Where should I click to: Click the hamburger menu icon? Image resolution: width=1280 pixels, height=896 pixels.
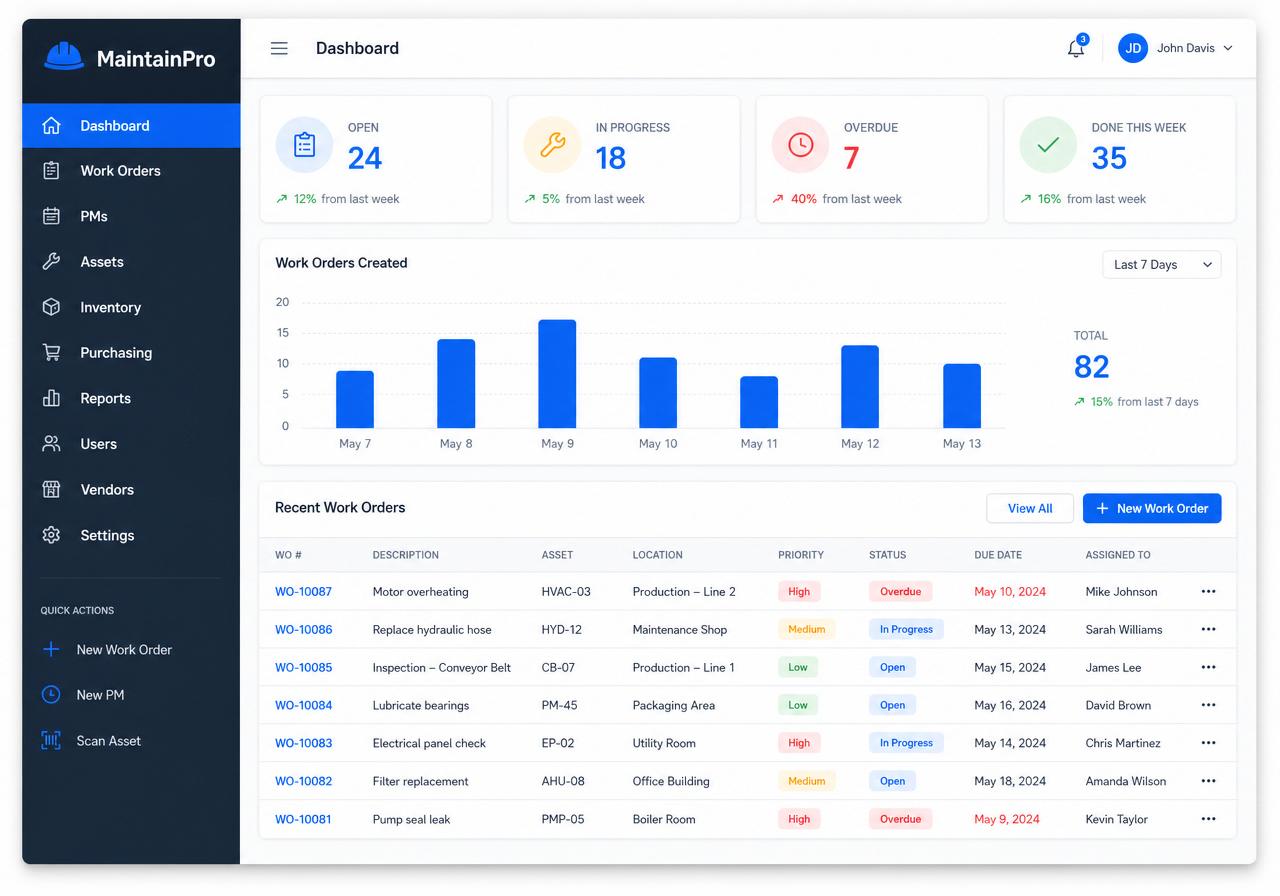pos(279,48)
